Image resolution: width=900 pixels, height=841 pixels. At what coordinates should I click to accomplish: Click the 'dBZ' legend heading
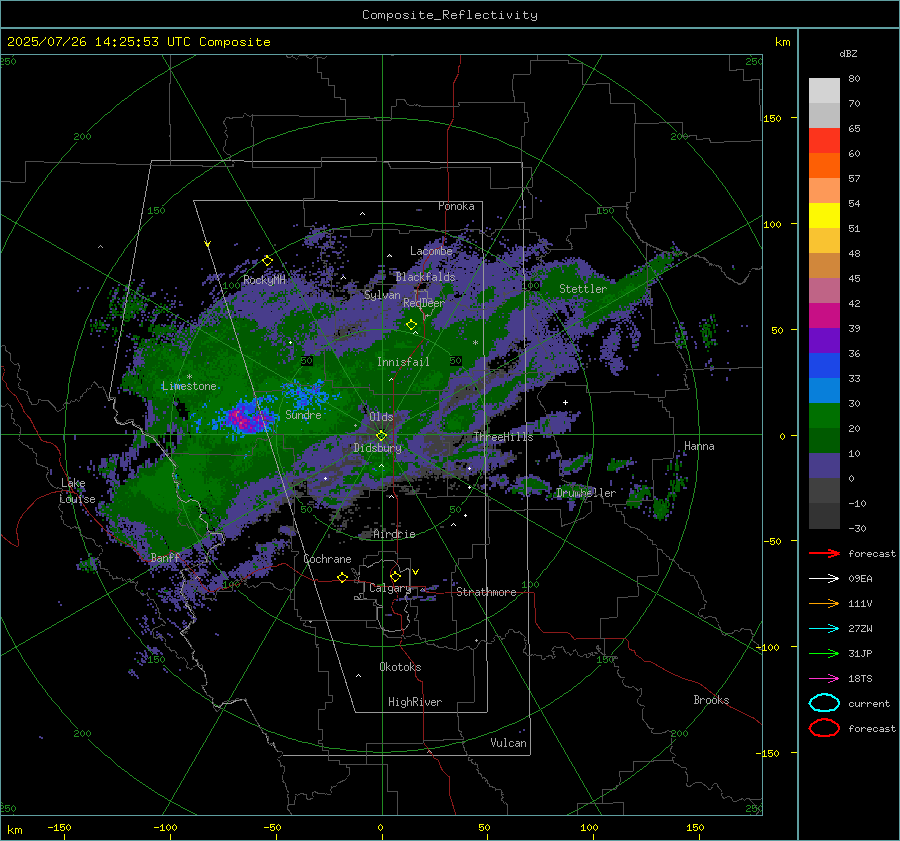click(848, 53)
